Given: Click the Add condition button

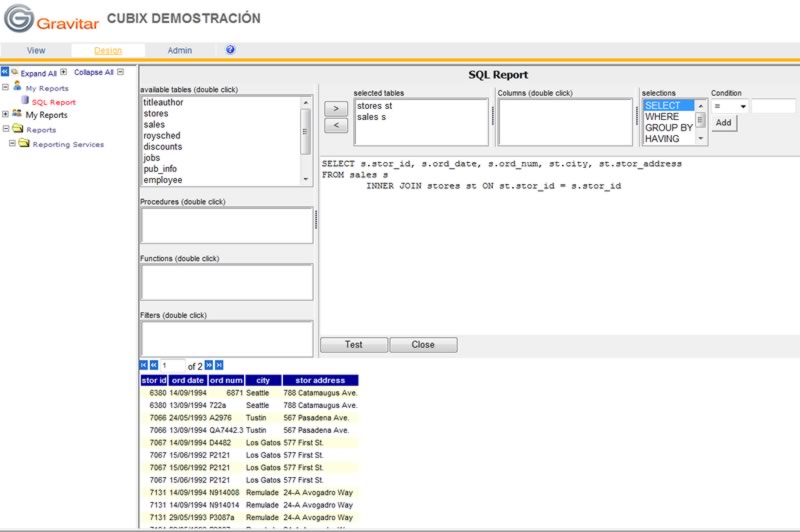Looking at the screenshot, I should pyautogui.click(x=724, y=123).
